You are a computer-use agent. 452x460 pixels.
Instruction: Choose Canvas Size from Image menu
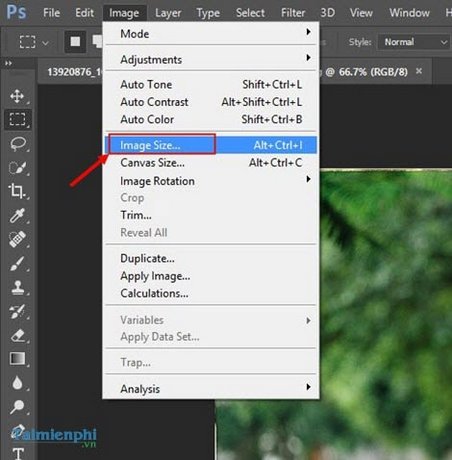point(211,163)
